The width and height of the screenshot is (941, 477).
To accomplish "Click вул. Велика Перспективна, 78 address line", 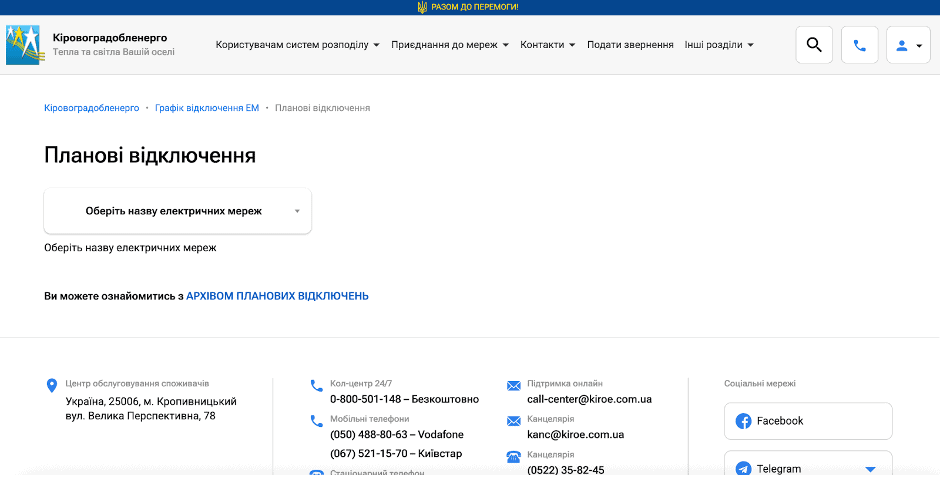I will pyautogui.click(x=140, y=416).
